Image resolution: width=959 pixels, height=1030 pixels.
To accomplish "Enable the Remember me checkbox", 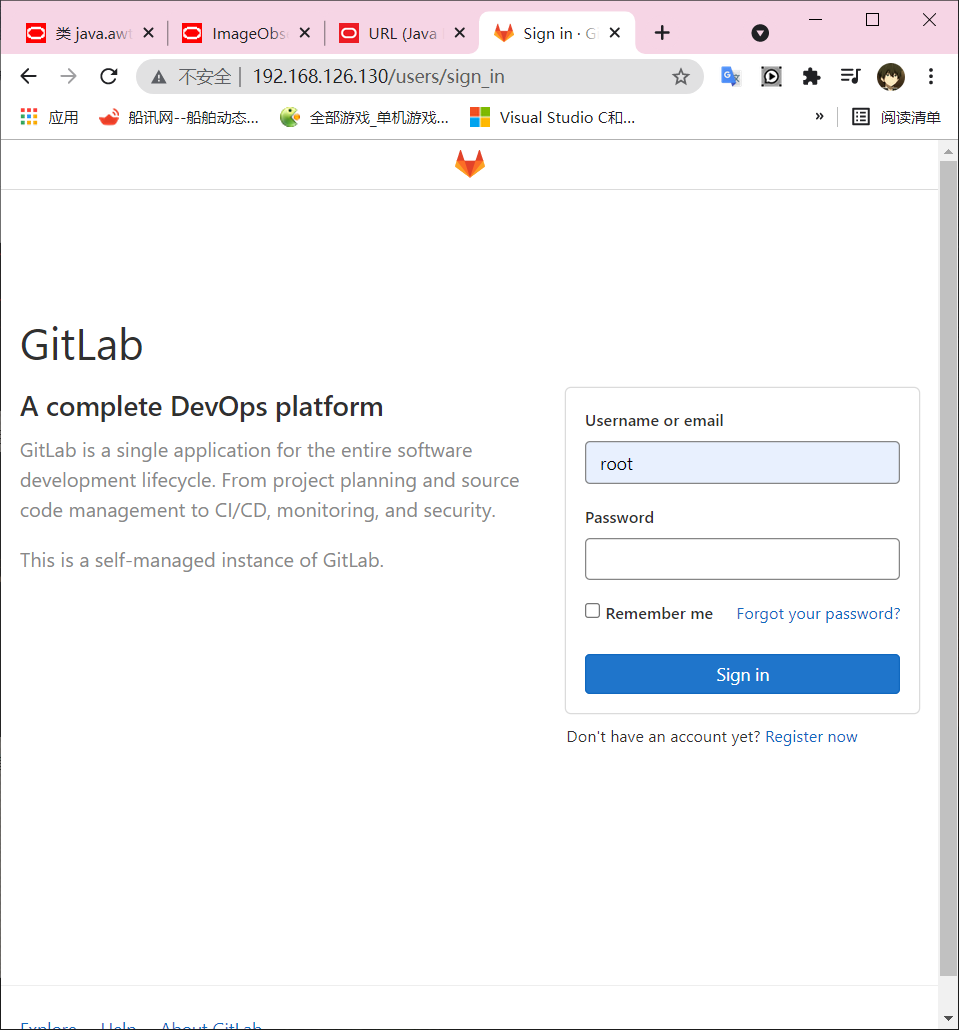I will pos(593,611).
